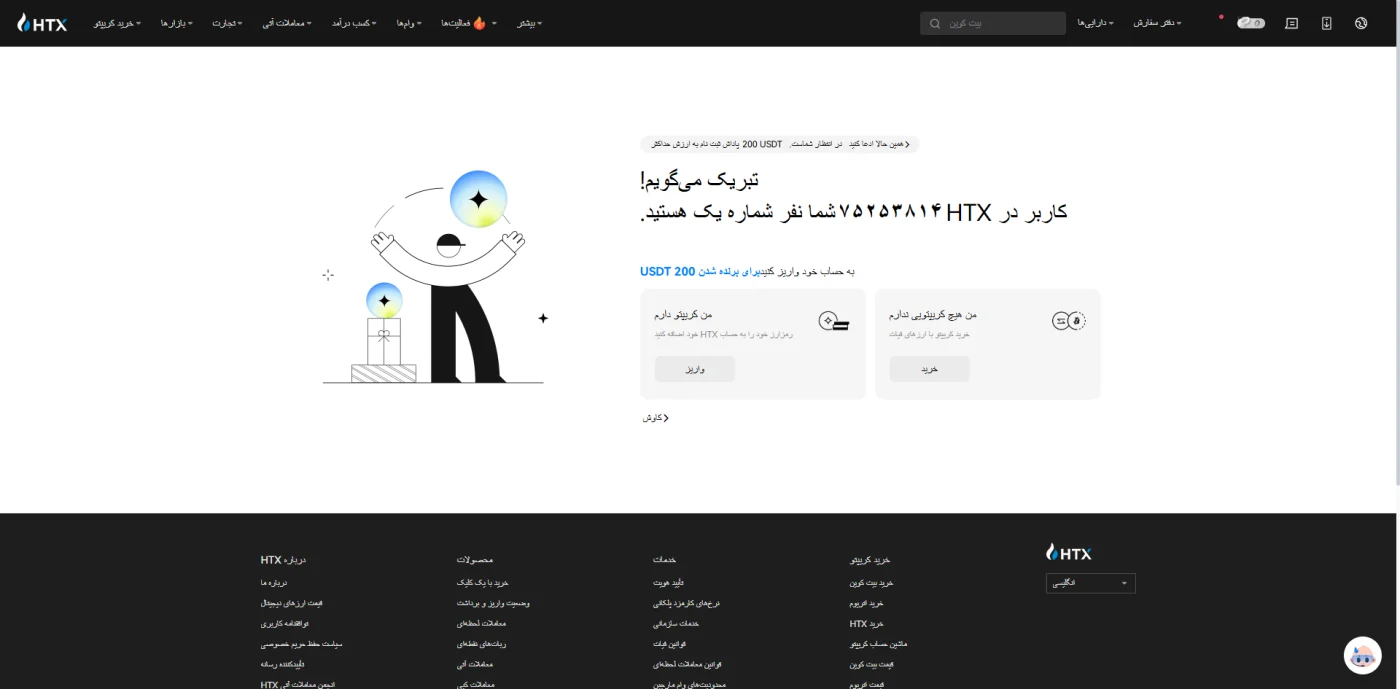1400x689 pixels.
Task: Switch the header theme toggle
Action: point(1250,23)
